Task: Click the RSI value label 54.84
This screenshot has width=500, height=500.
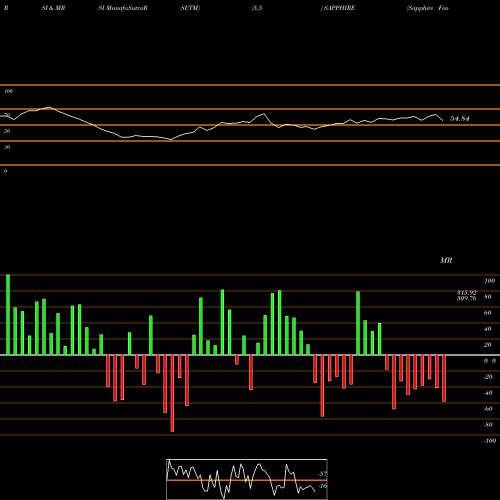Action: pos(460,118)
